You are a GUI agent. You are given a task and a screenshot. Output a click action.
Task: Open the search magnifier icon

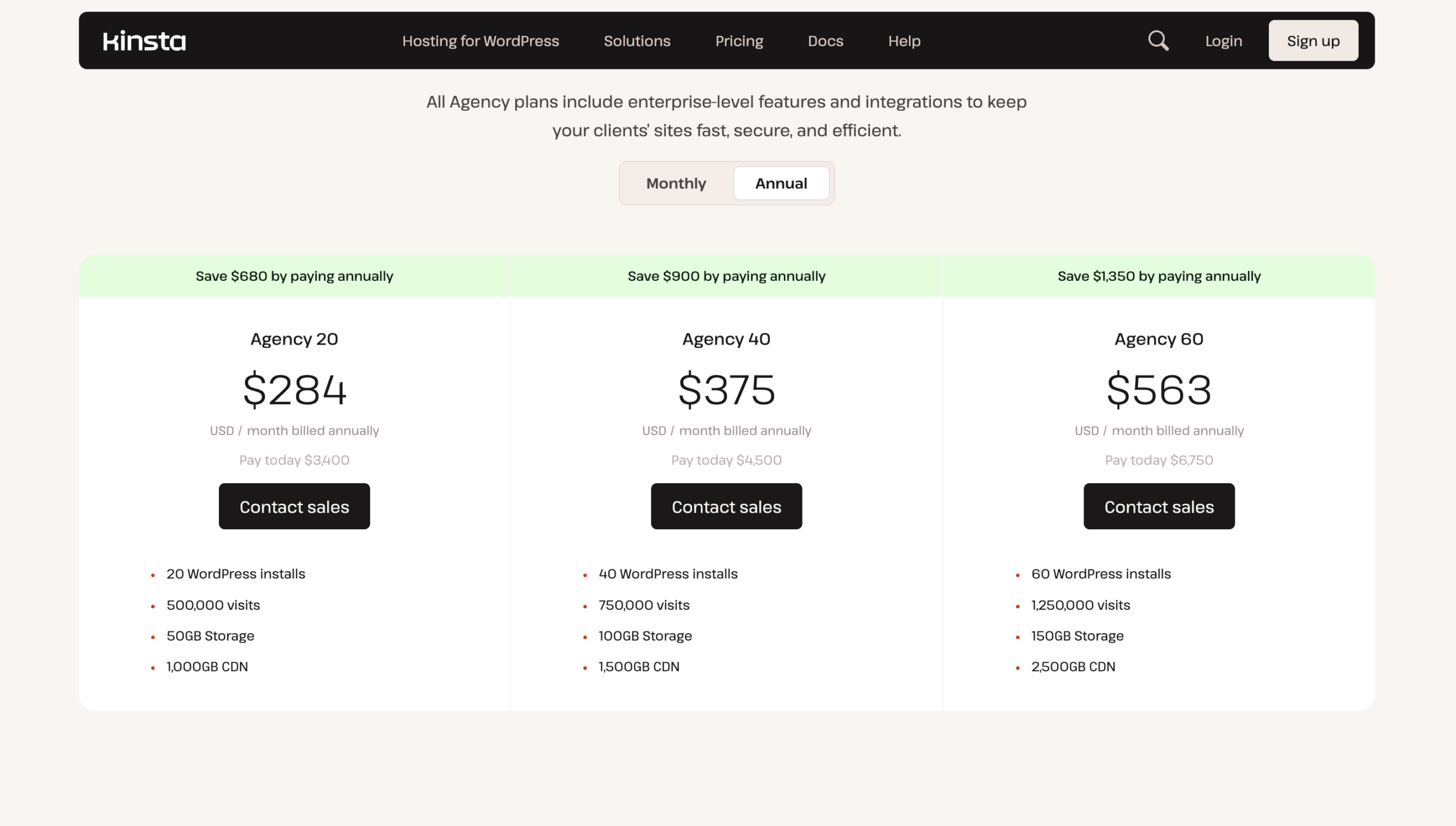(x=1158, y=41)
